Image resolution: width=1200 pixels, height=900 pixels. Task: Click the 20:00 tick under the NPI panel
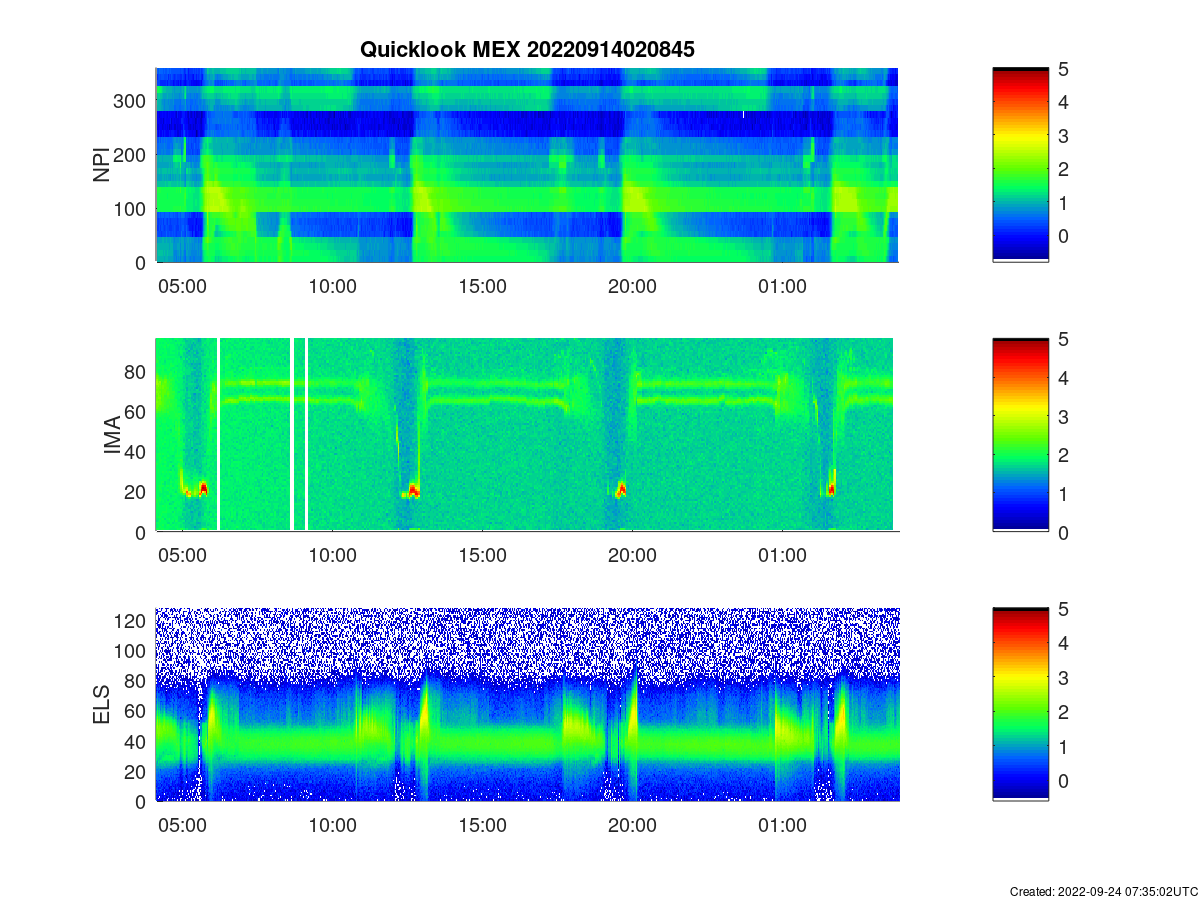pos(632,286)
